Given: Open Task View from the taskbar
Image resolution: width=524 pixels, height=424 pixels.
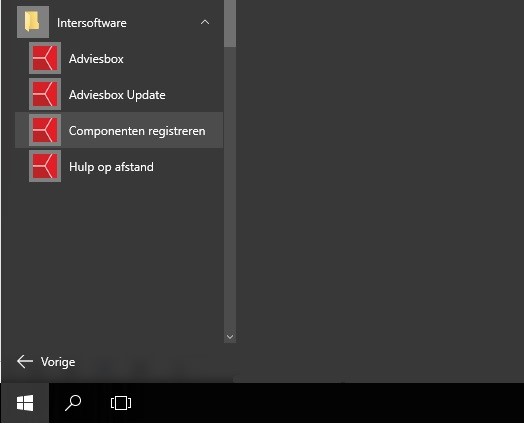Looking at the screenshot, I should 121,403.
